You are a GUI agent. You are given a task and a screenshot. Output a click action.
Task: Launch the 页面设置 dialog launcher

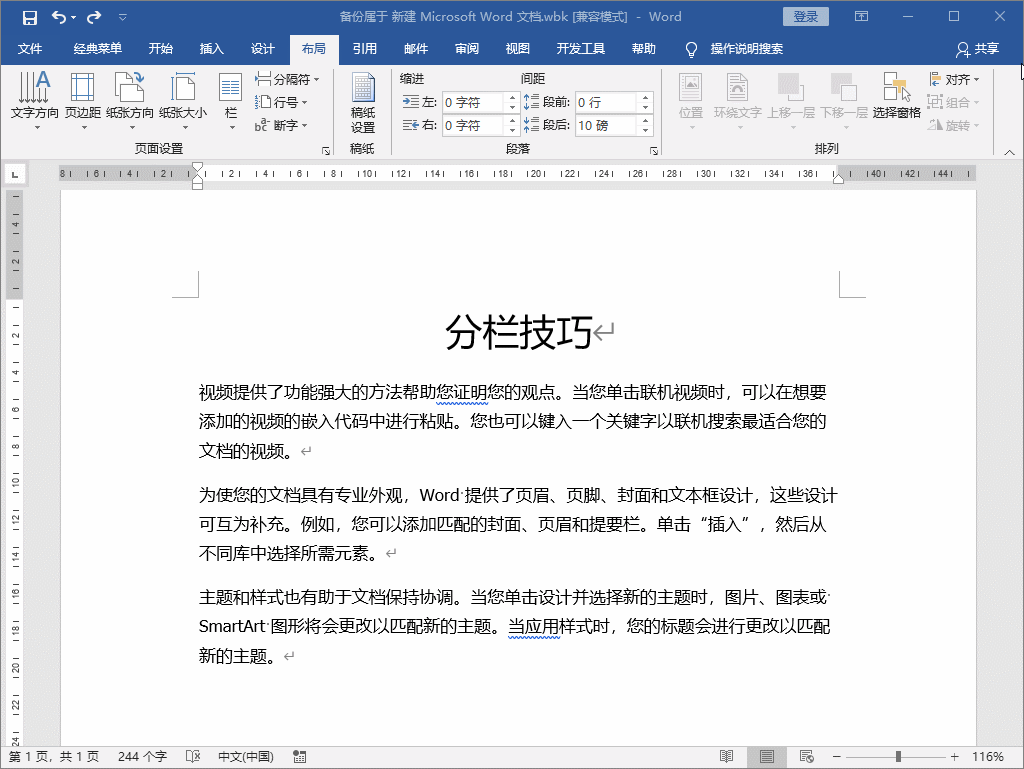(325, 151)
